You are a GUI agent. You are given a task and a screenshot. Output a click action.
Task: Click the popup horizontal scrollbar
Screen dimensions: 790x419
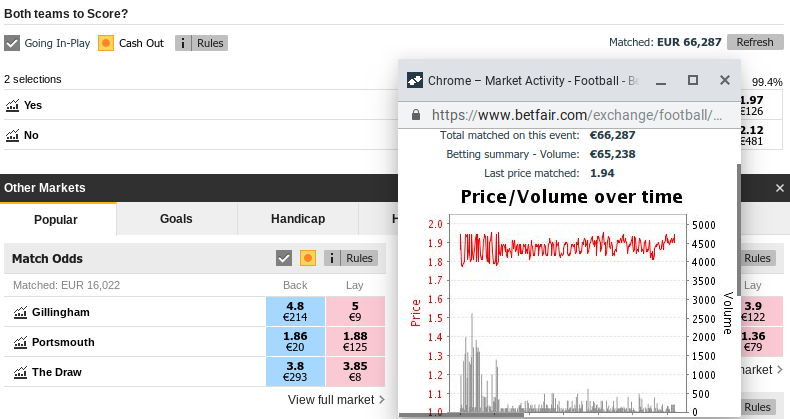(461, 415)
